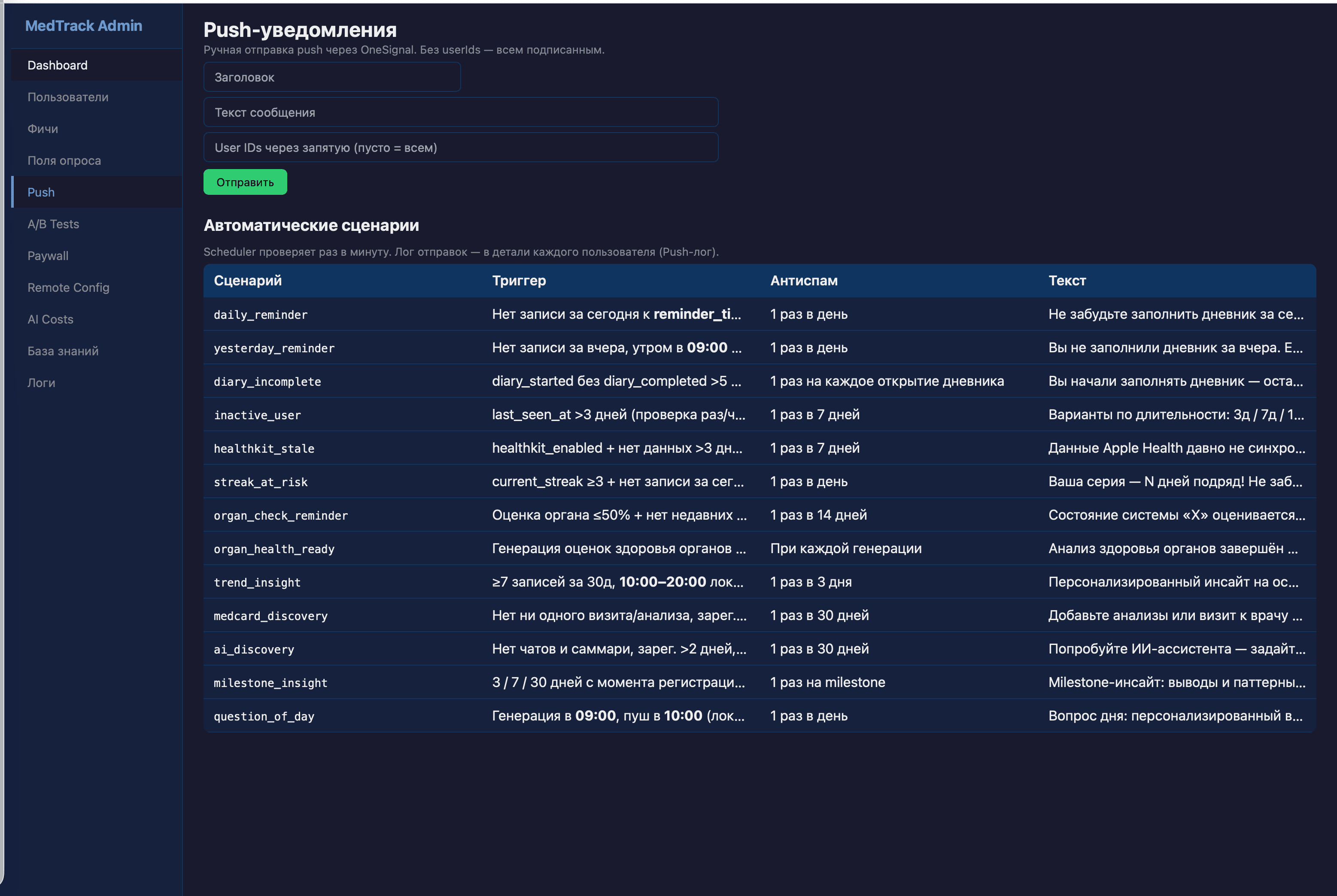
Task: Click the Антиспам column header
Action: coord(804,281)
